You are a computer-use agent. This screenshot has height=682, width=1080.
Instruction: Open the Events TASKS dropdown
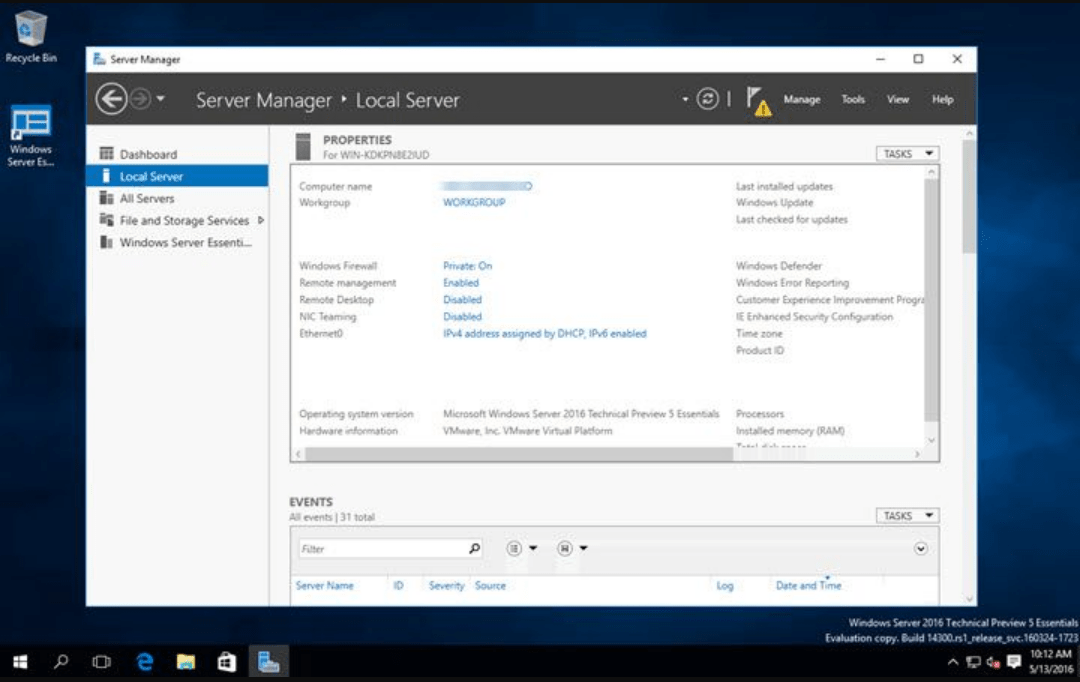907,515
